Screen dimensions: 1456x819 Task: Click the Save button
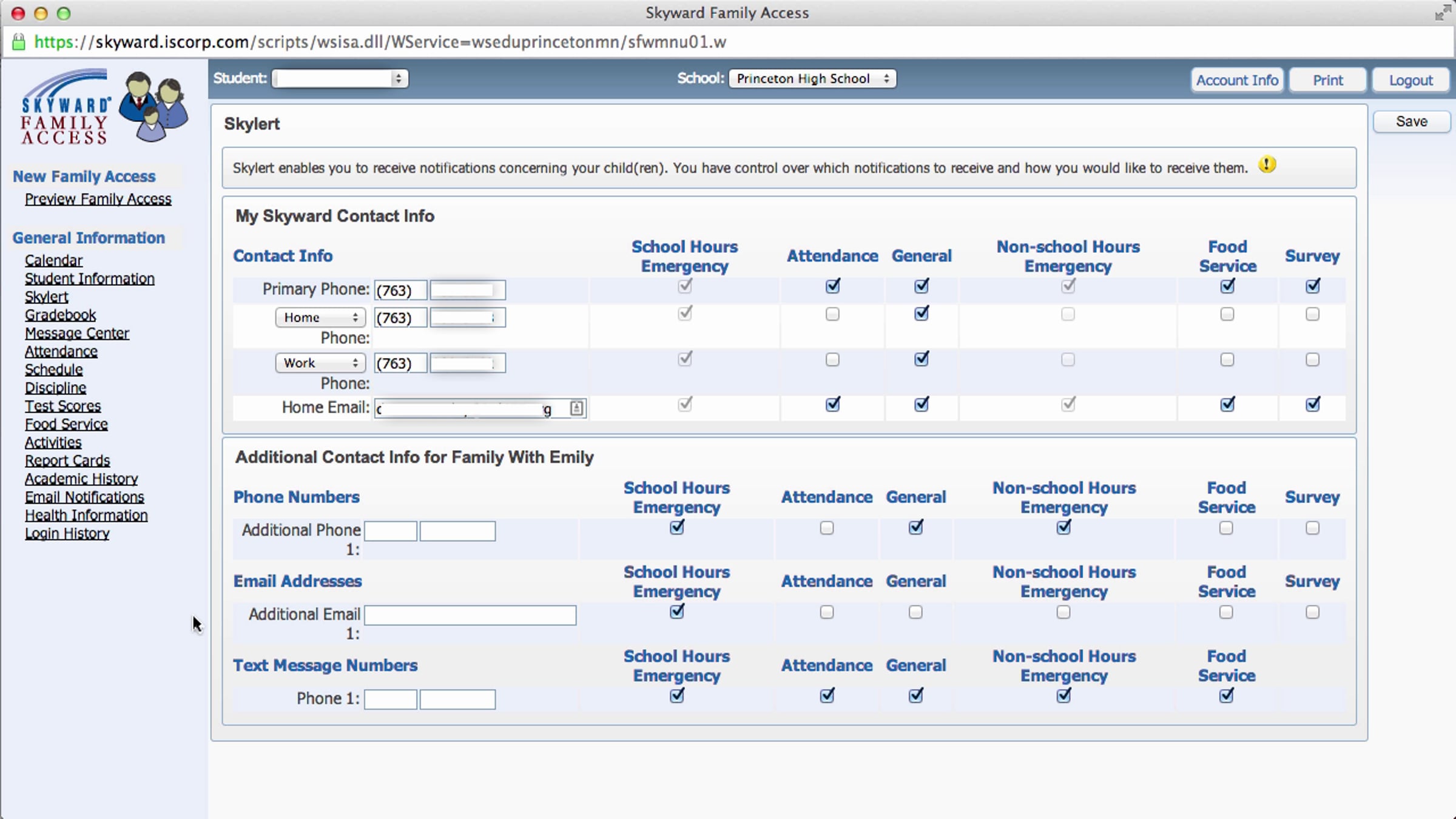pyautogui.click(x=1411, y=121)
